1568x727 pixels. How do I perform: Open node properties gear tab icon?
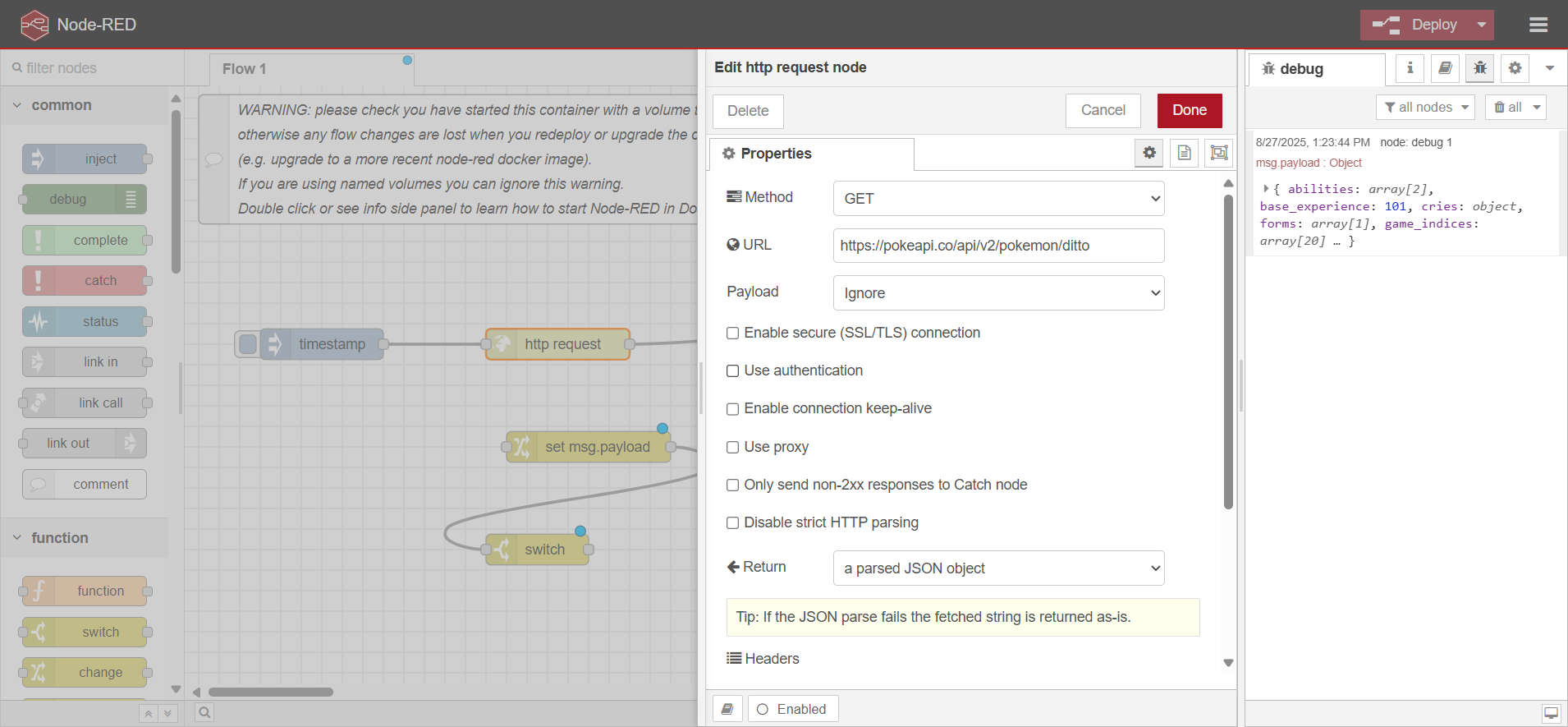tap(1149, 153)
